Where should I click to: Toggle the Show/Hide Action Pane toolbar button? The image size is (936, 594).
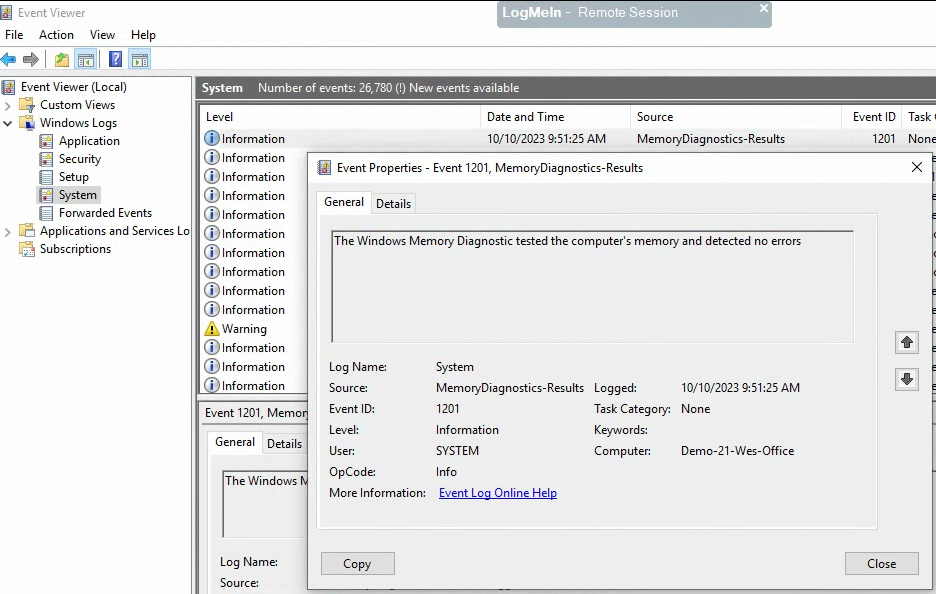click(x=140, y=60)
